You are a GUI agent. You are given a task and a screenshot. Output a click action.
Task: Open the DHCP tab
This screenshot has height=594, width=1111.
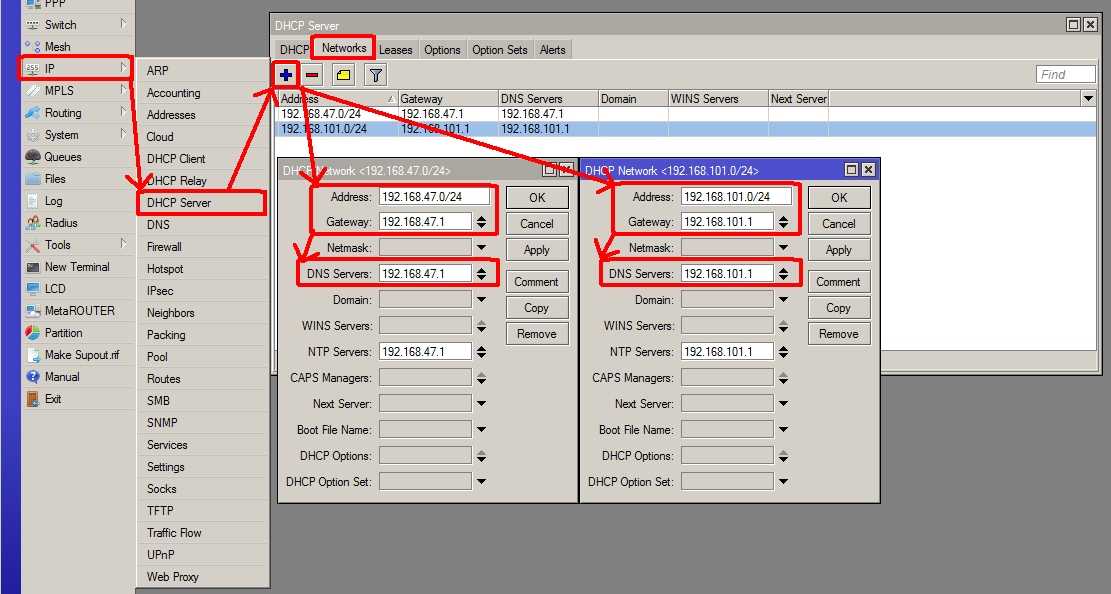point(294,50)
